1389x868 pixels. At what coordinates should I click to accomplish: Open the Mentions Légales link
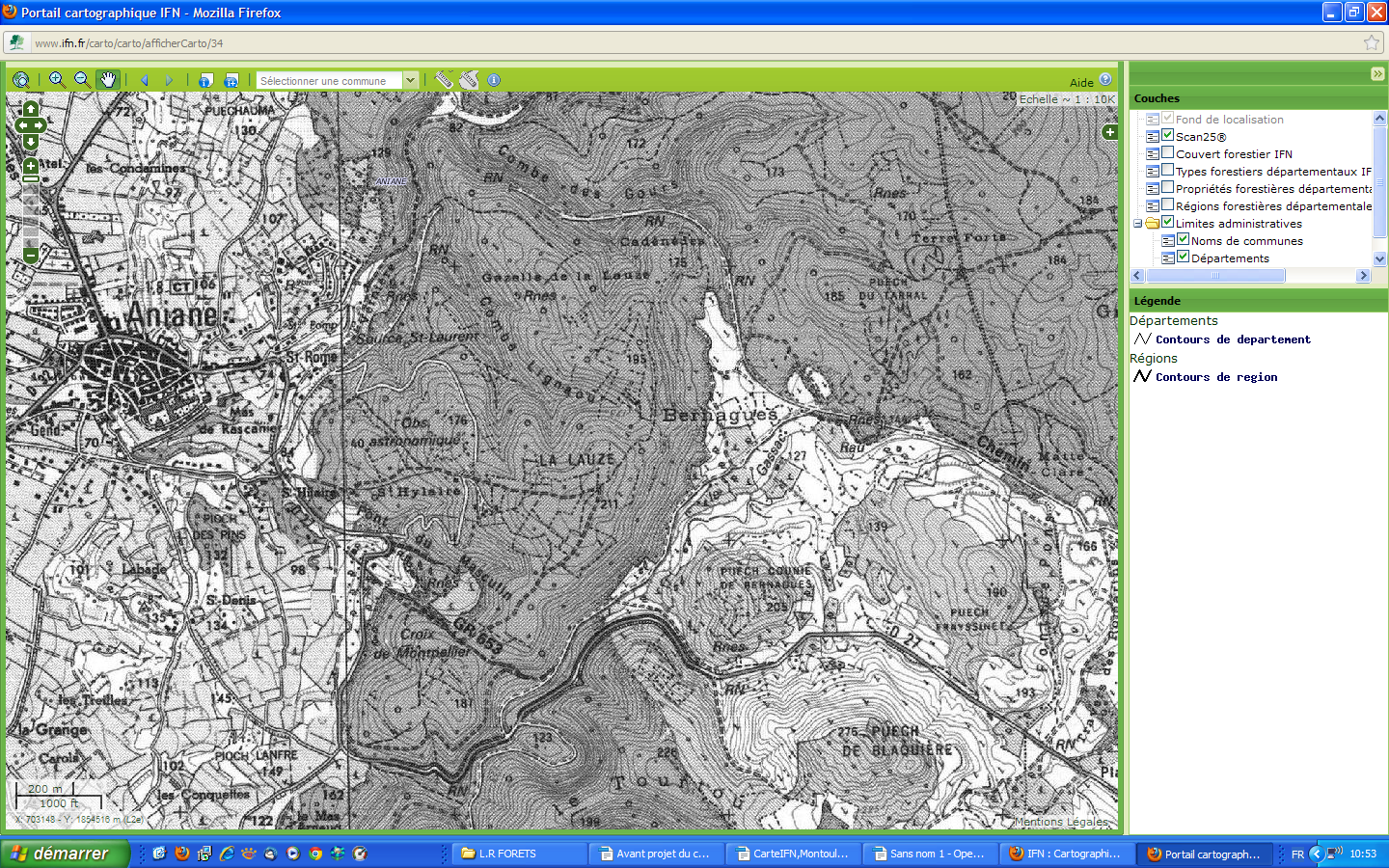(1060, 822)
